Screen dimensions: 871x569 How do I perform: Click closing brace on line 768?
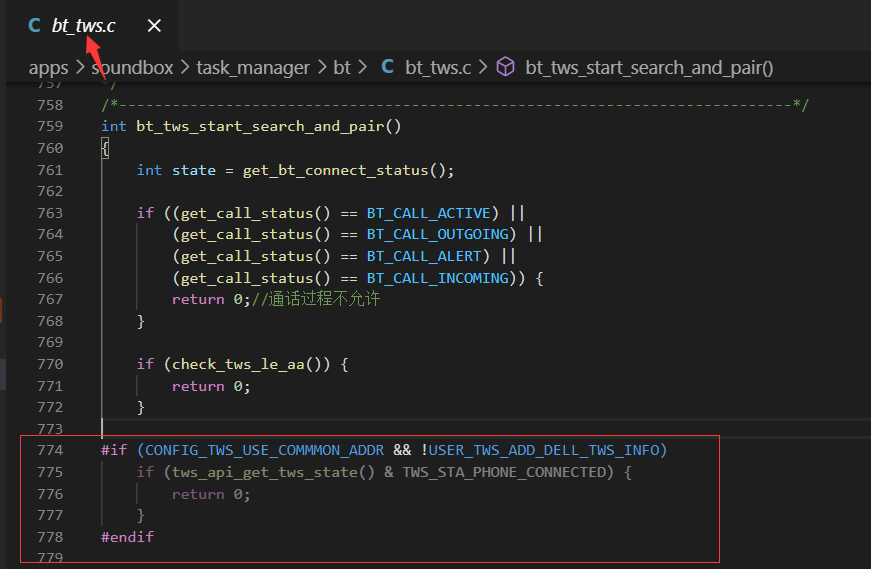(x=141, y=321)
